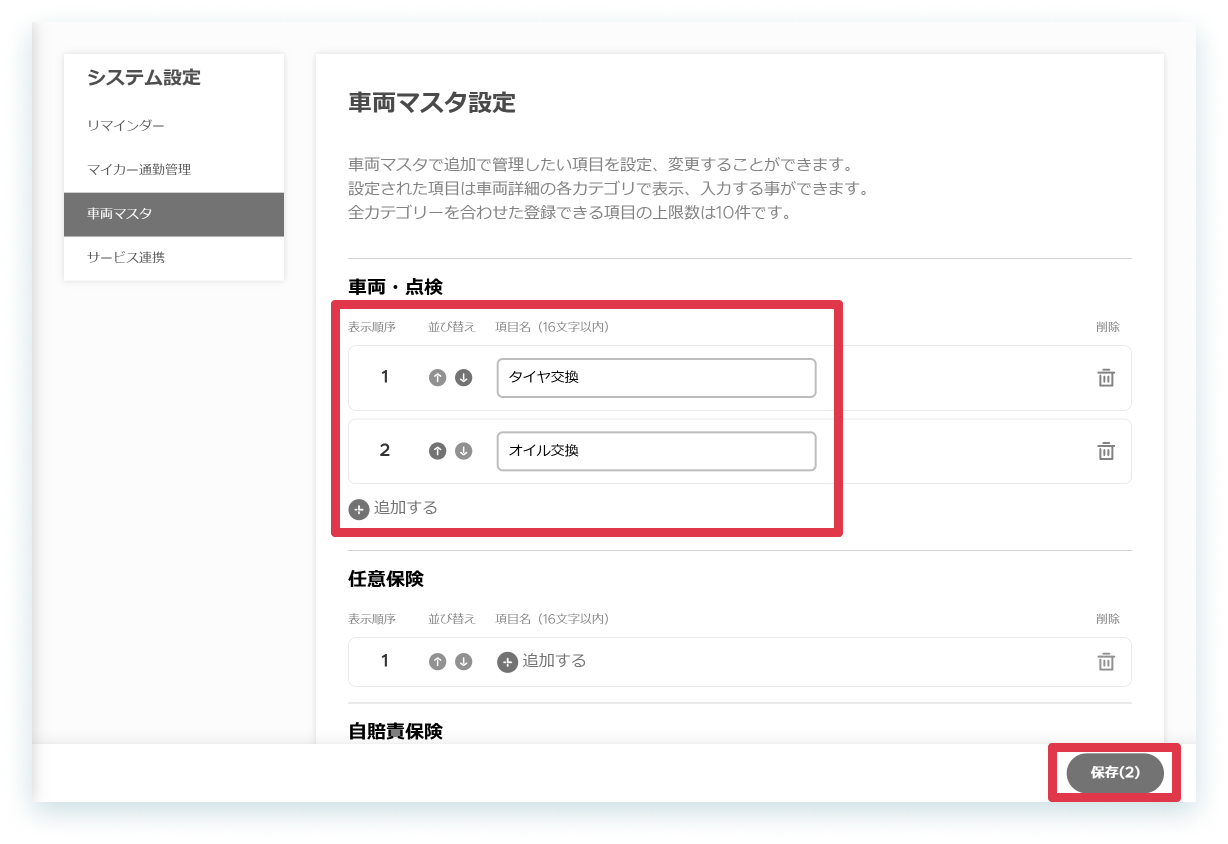Image resolution: width=1228 pixels, height=844 pixels.
Task: Click the plus icon under 車両・点検
Action: click(x=359, y=509)
